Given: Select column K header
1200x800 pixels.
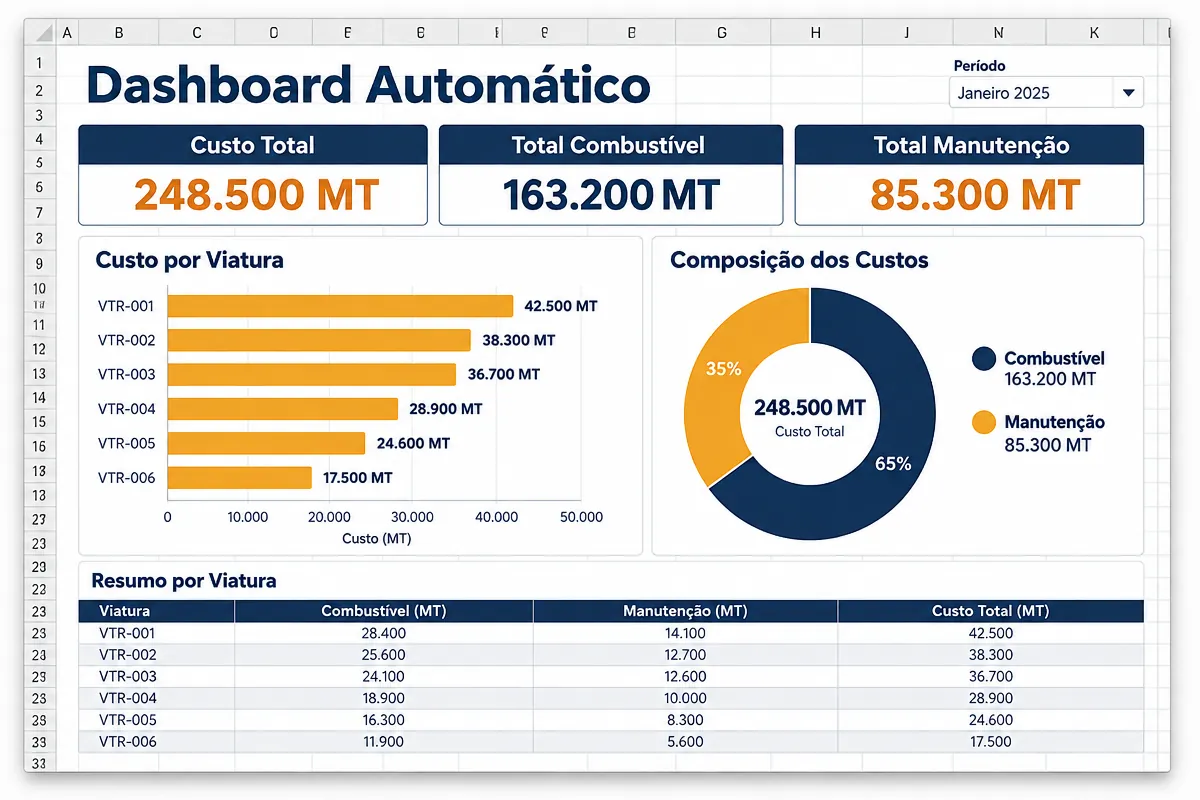Looking at the screenshot, I should click(x=1094, y=33).
